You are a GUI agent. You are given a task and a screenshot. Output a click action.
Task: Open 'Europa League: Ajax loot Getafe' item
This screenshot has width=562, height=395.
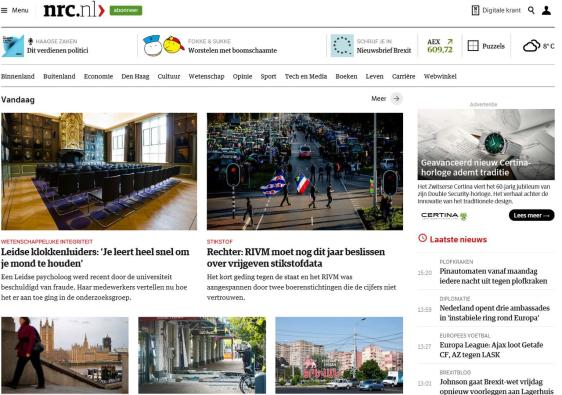click(x=491, y=350)
